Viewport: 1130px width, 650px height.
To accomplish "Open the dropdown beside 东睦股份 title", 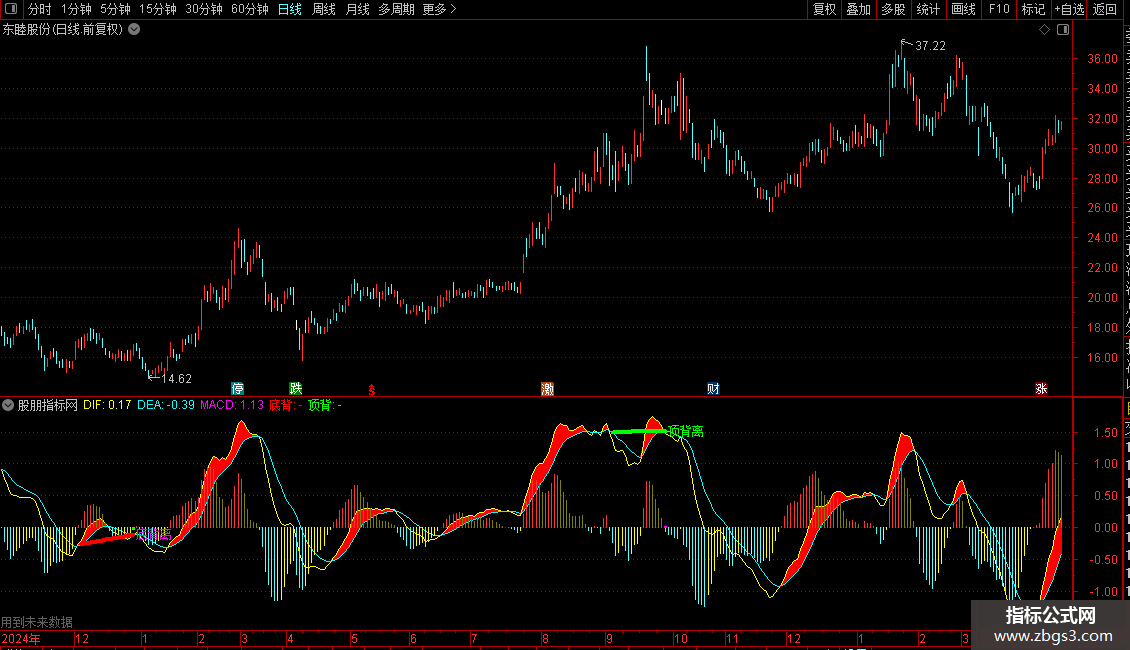I will tap(134, 30).
